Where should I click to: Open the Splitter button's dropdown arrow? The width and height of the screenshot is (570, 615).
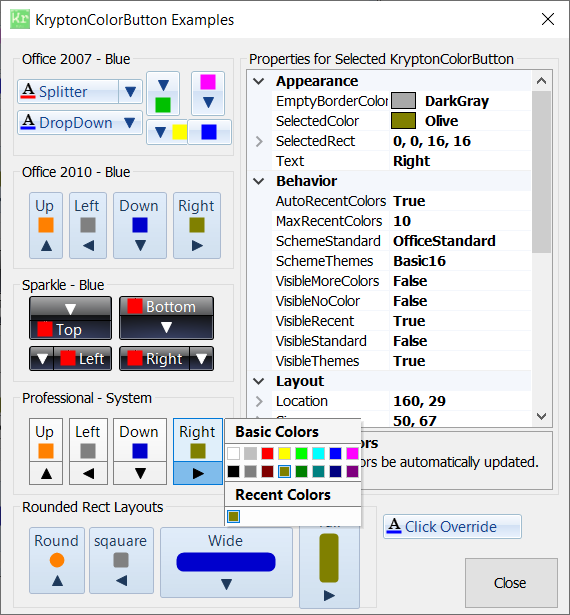click(x=130, y=92)
